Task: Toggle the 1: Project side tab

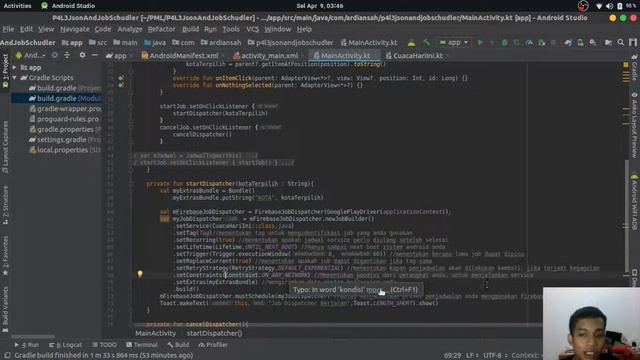Action: click(5, 71)
